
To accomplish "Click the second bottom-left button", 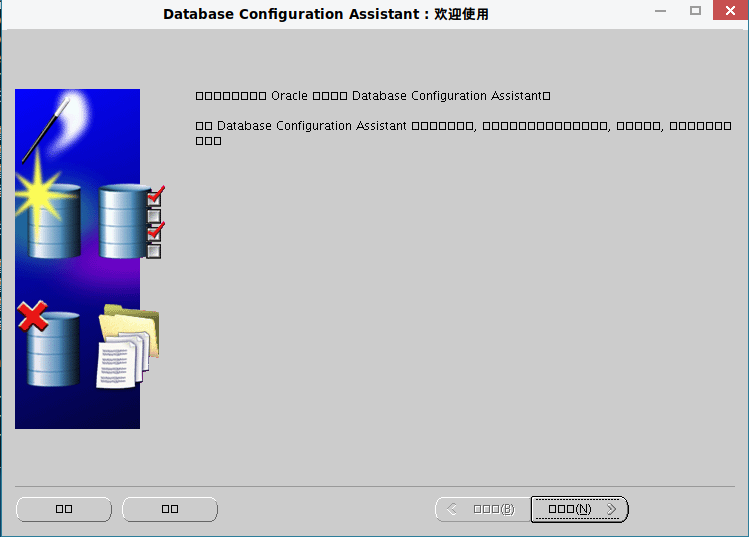I will click(170, 509).
